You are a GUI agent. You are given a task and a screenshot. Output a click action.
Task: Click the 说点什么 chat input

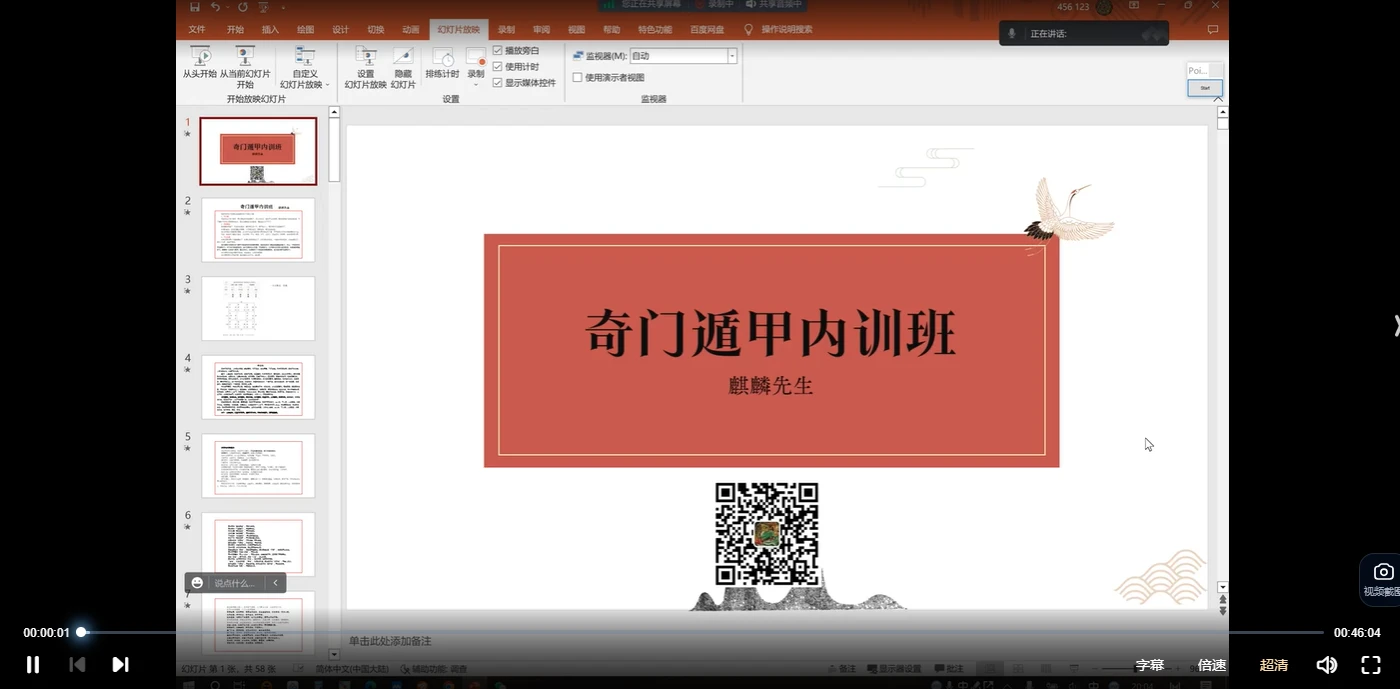[235, 583]
